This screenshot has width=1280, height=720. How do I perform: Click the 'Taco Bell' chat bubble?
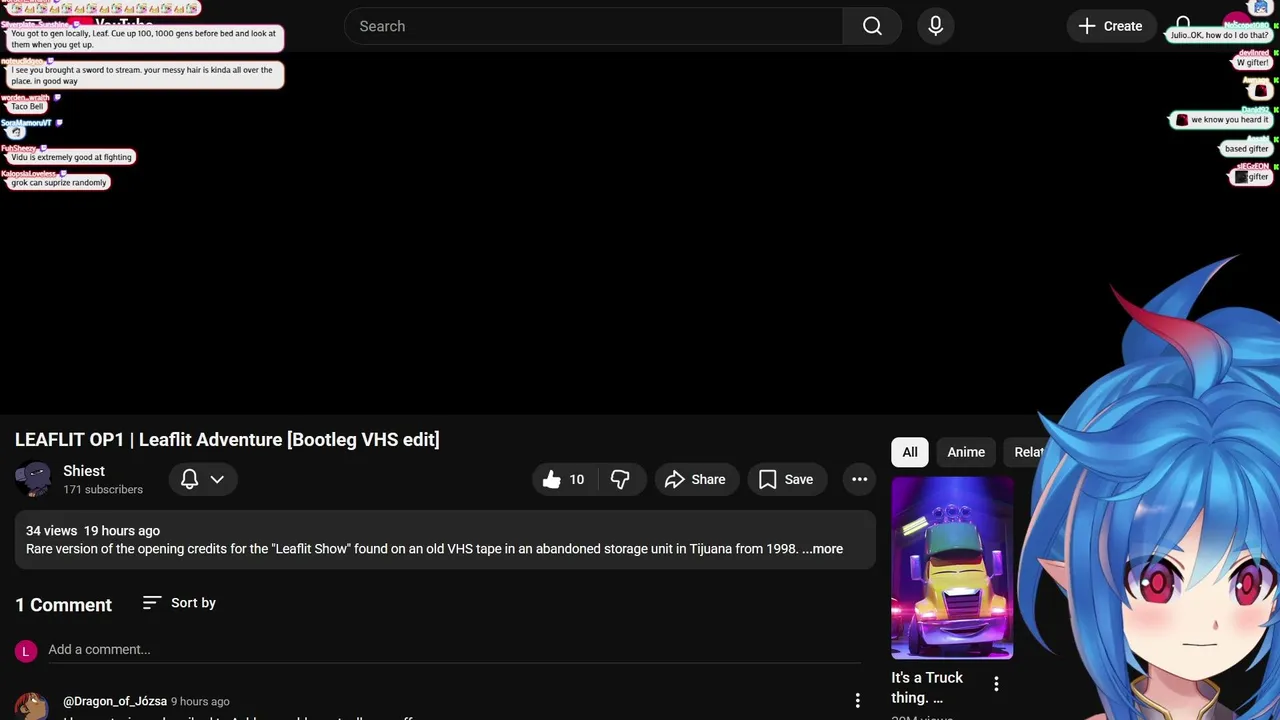(27, 106)
